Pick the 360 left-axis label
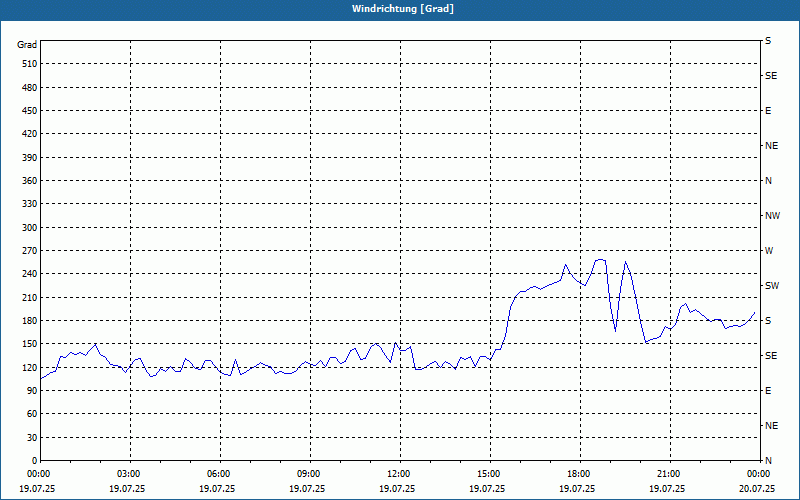Screen dimensions: 800x500 tap(30, 181)
